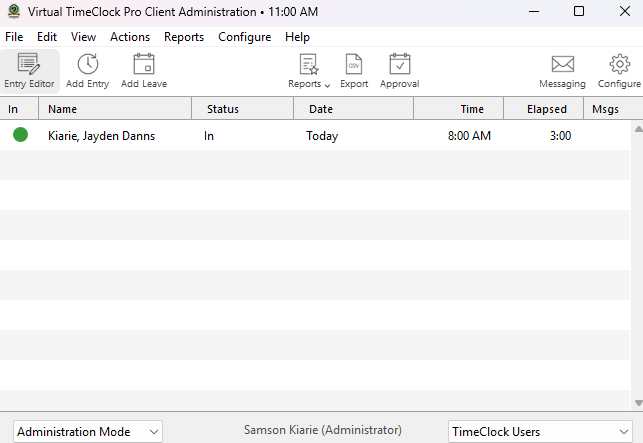Sort by the Msgs column header
This screenshot has width=643, height=443.
(613, 109)
